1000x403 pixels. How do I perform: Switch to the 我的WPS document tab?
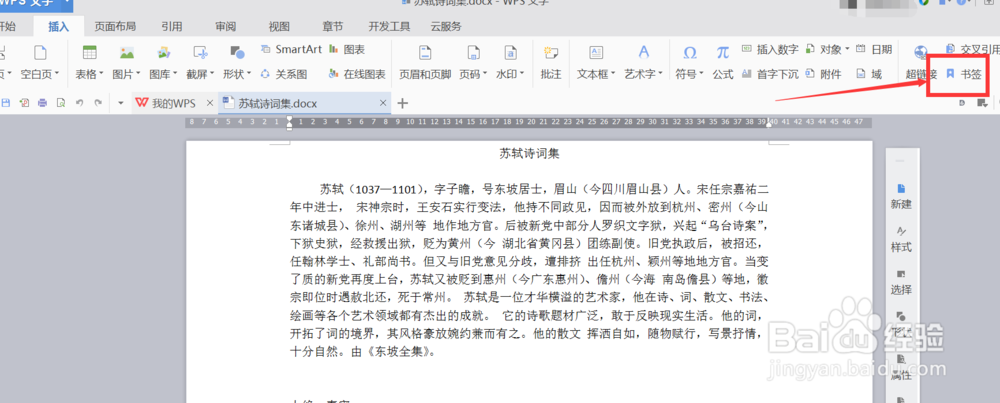pyautogui.click(x=174, y=103)
